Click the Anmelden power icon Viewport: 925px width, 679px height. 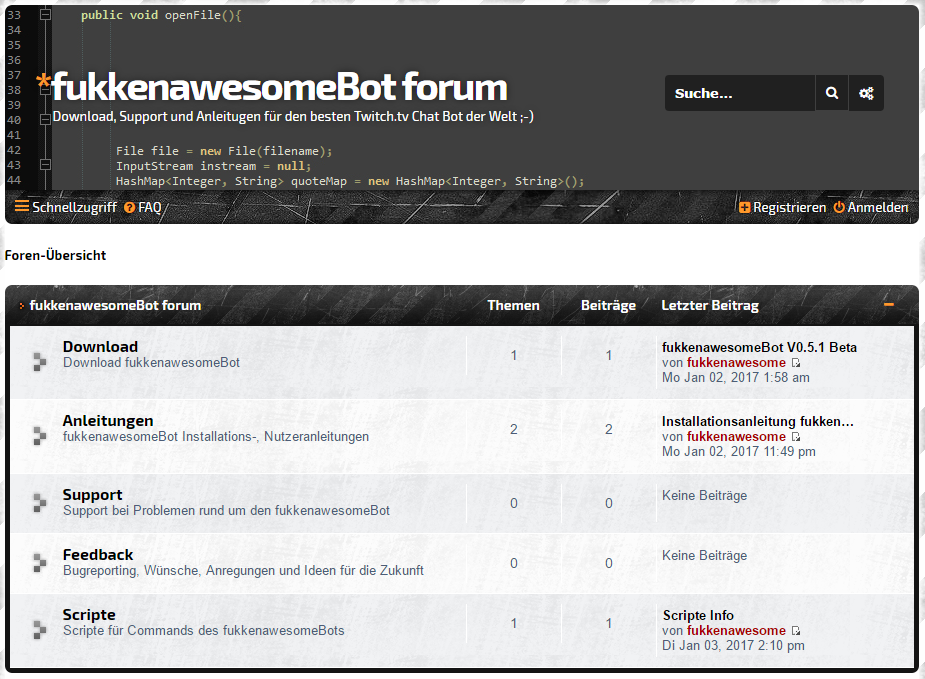[x=839, y=207]
